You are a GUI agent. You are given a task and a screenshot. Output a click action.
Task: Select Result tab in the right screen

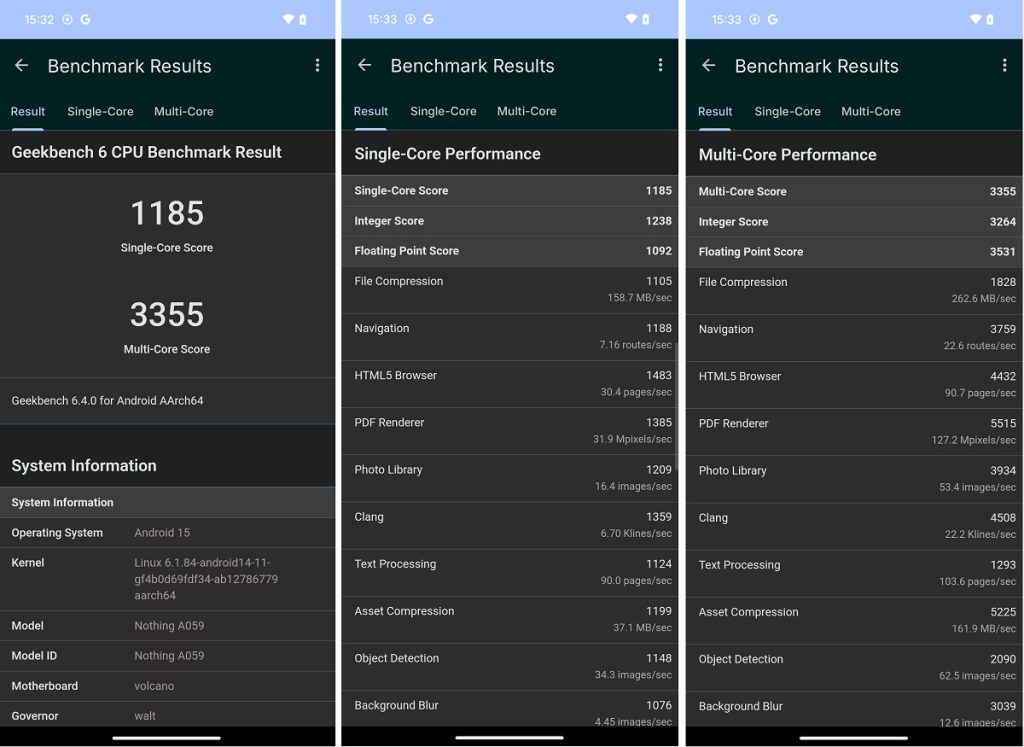pyautogui.click(x=714, y=112)
